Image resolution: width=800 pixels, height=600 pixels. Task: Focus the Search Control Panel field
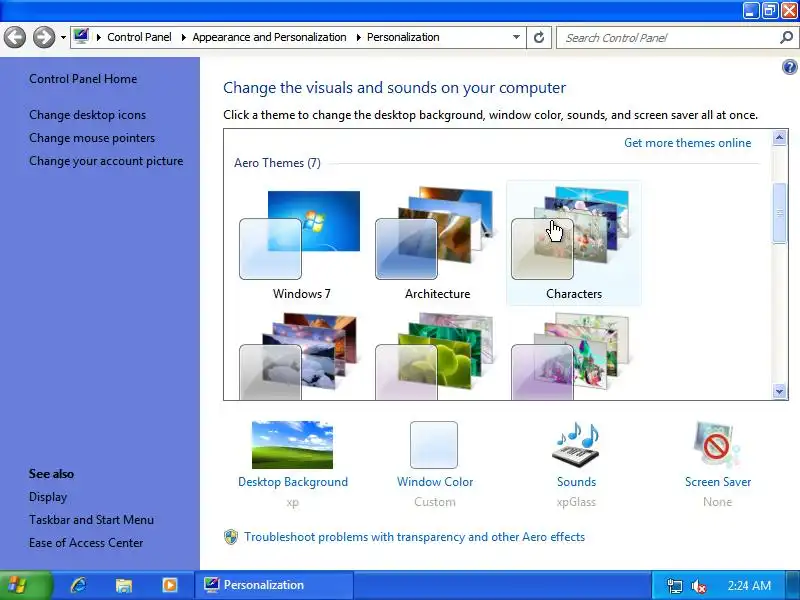tap(668, 38)
